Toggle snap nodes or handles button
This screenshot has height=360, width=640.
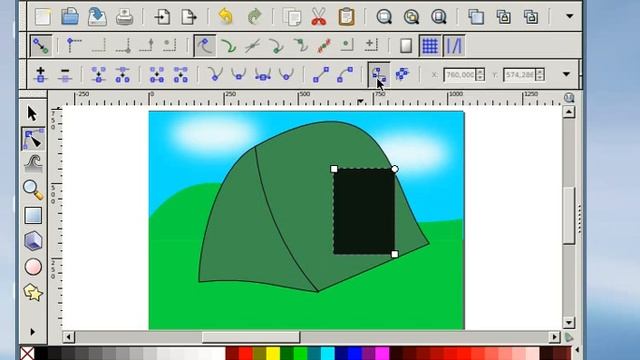tap(204, 46)
